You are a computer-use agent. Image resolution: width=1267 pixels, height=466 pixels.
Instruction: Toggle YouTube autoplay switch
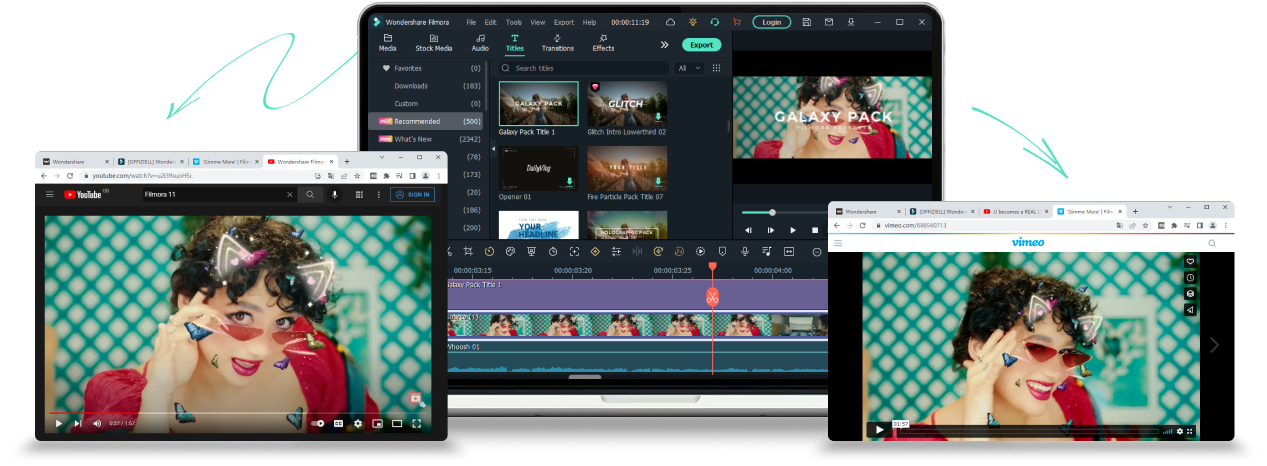tap(317, 424)
